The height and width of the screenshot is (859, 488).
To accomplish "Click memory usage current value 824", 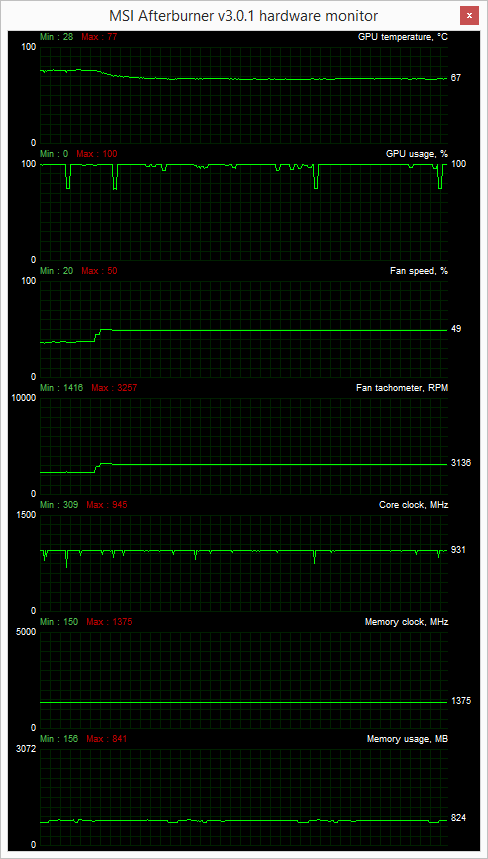I will click(458, 818).
